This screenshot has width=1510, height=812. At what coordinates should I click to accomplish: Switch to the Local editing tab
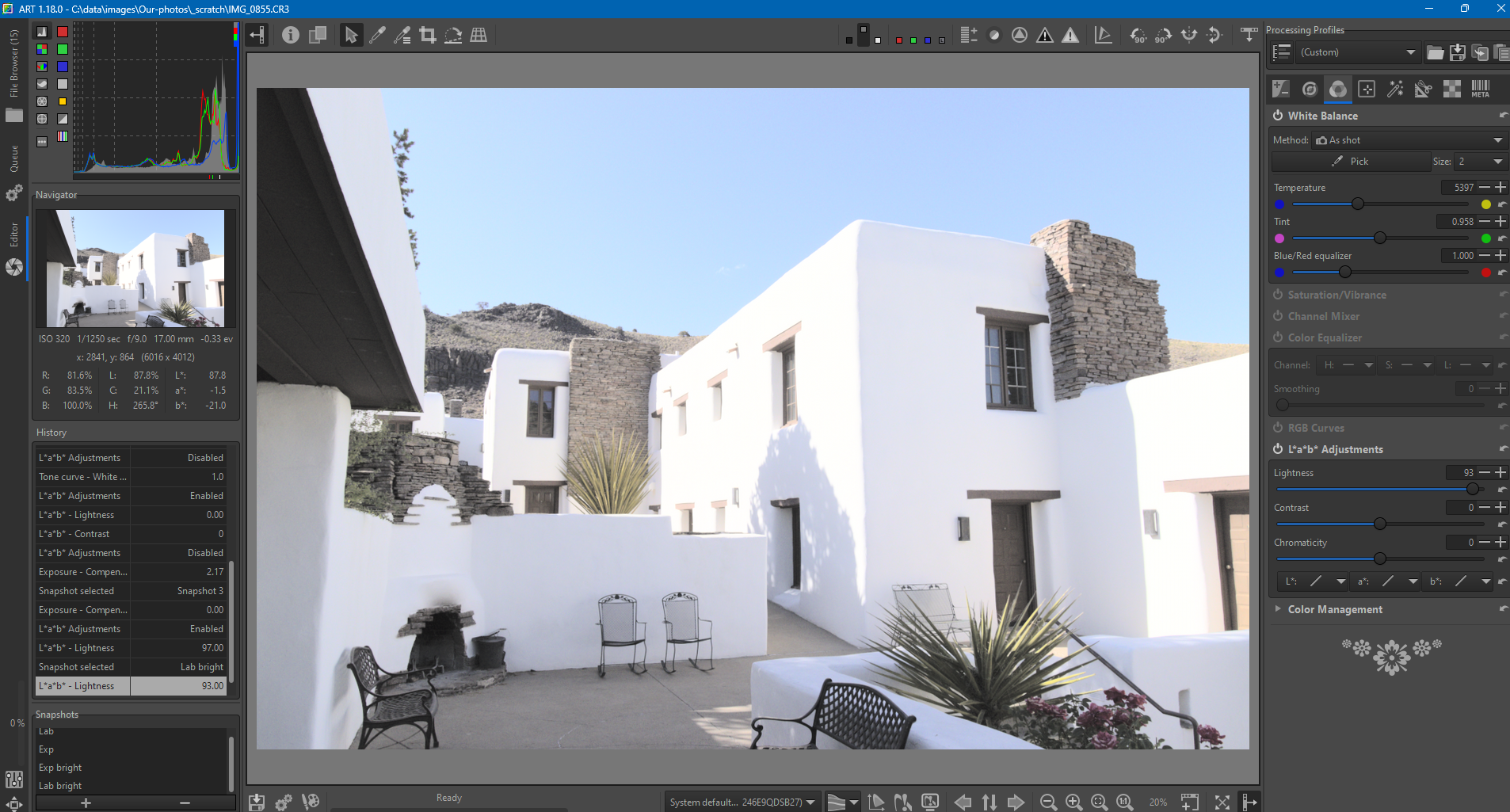click(x=1367, y=89)
